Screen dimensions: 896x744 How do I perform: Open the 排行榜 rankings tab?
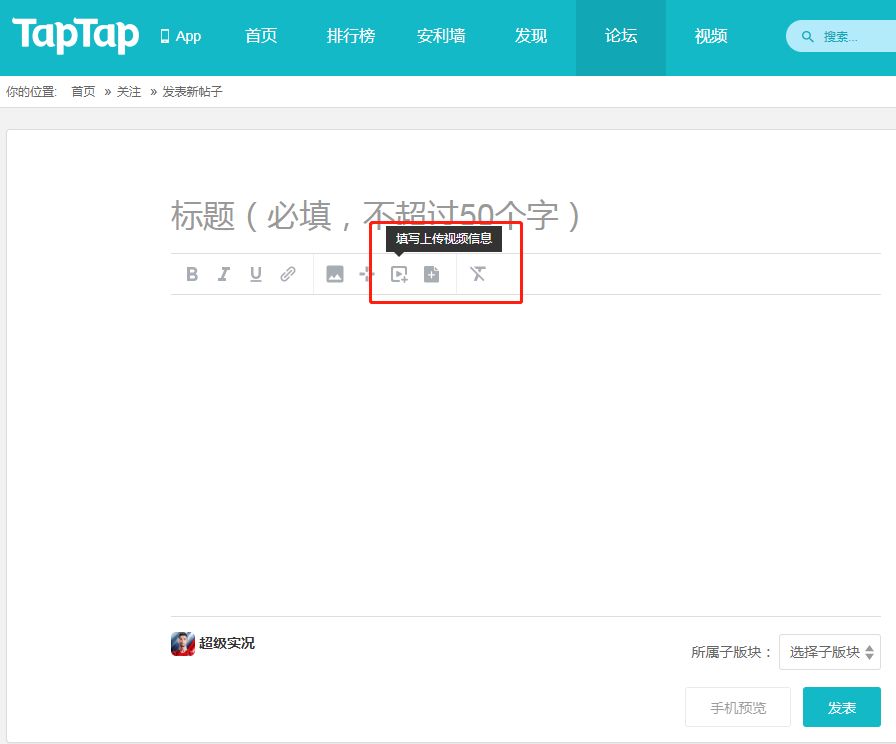point(351,36)
